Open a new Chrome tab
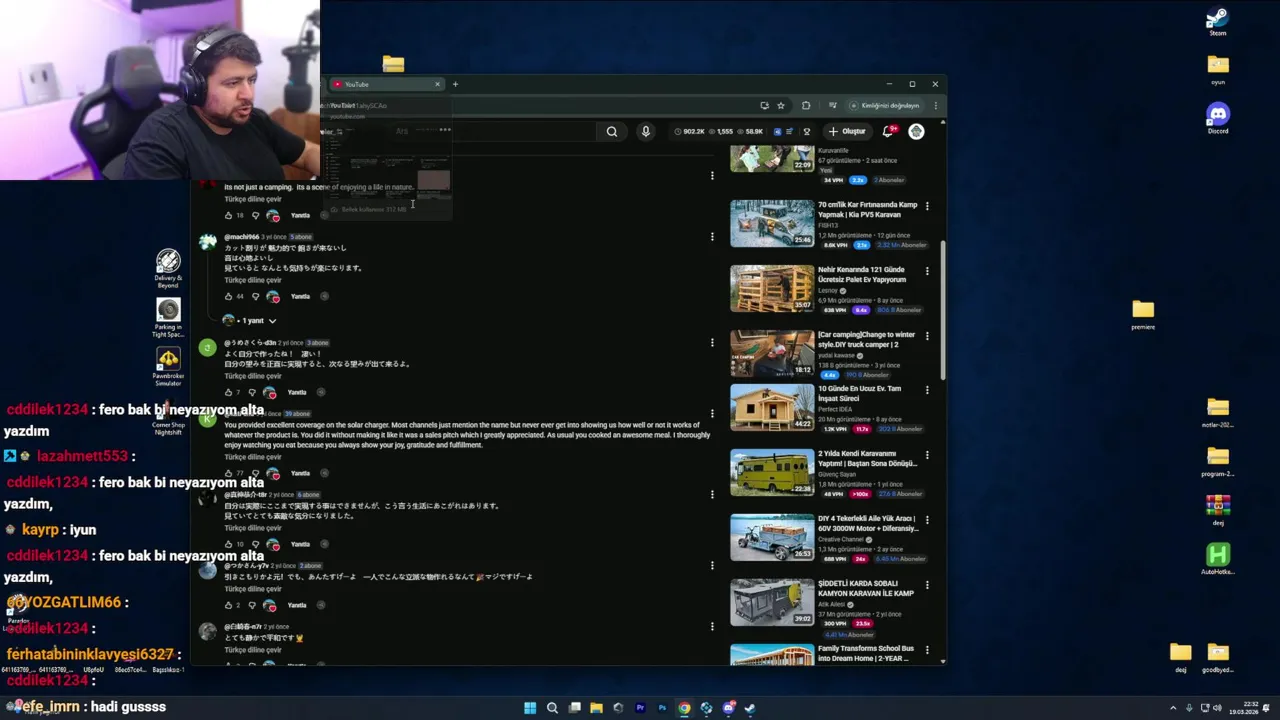 click(455, 84)
